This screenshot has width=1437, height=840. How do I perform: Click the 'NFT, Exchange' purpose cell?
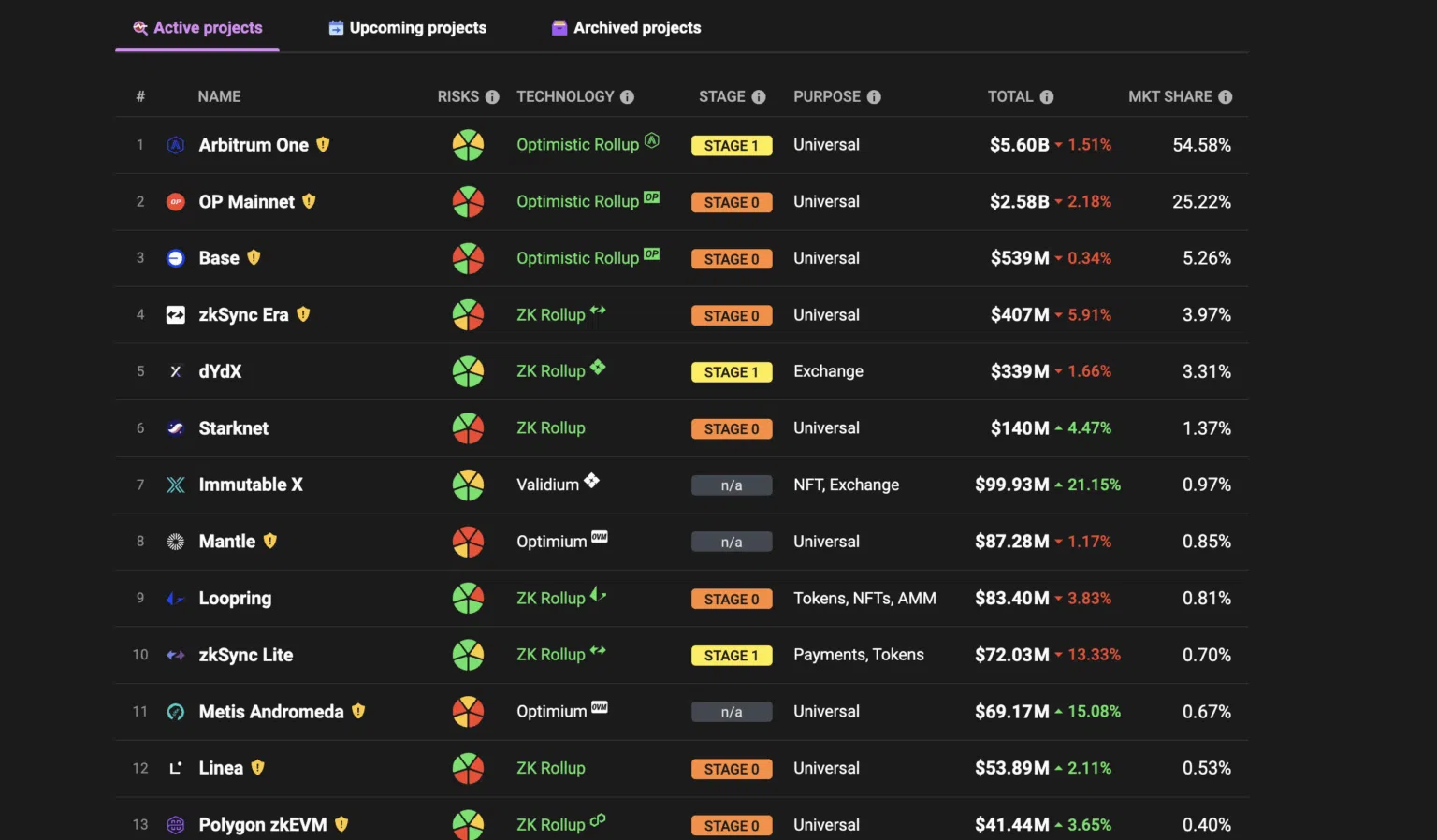tap(847, 485)
